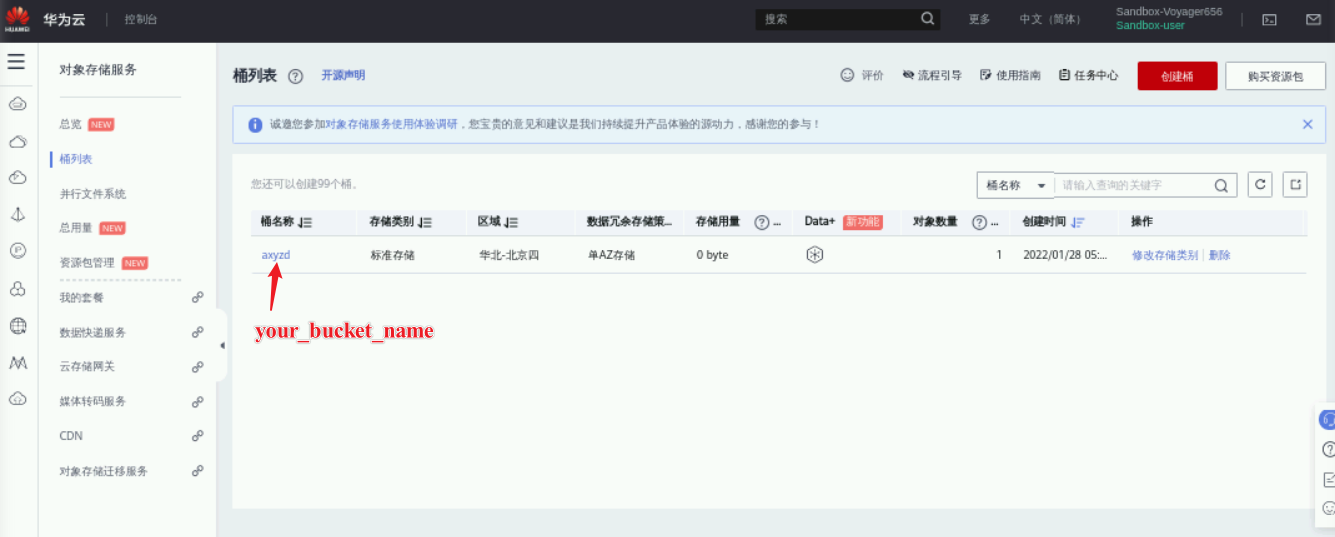1335x537 pixels.
Task: Open 对象存储服务使用体验调研 survey link
Action: [x=392, y=124]
